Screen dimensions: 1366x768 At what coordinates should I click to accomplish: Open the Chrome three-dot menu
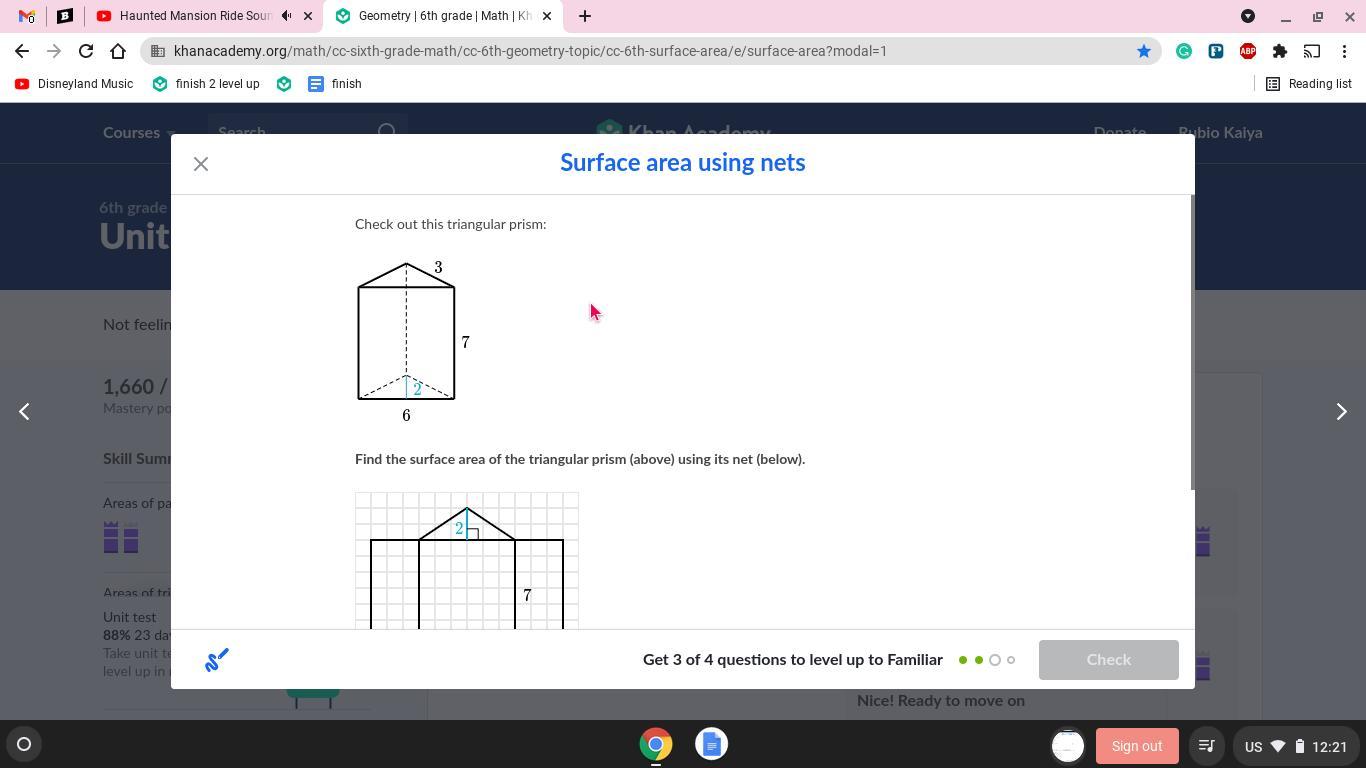[1344, 51]
